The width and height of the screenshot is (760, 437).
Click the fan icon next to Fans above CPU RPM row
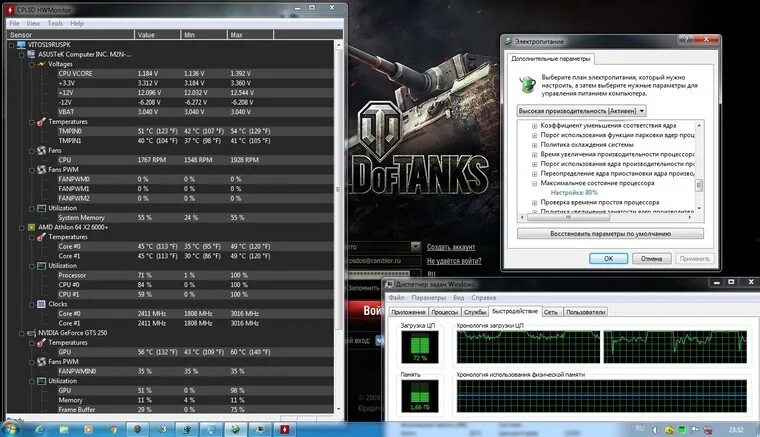(x=41, y=150)
